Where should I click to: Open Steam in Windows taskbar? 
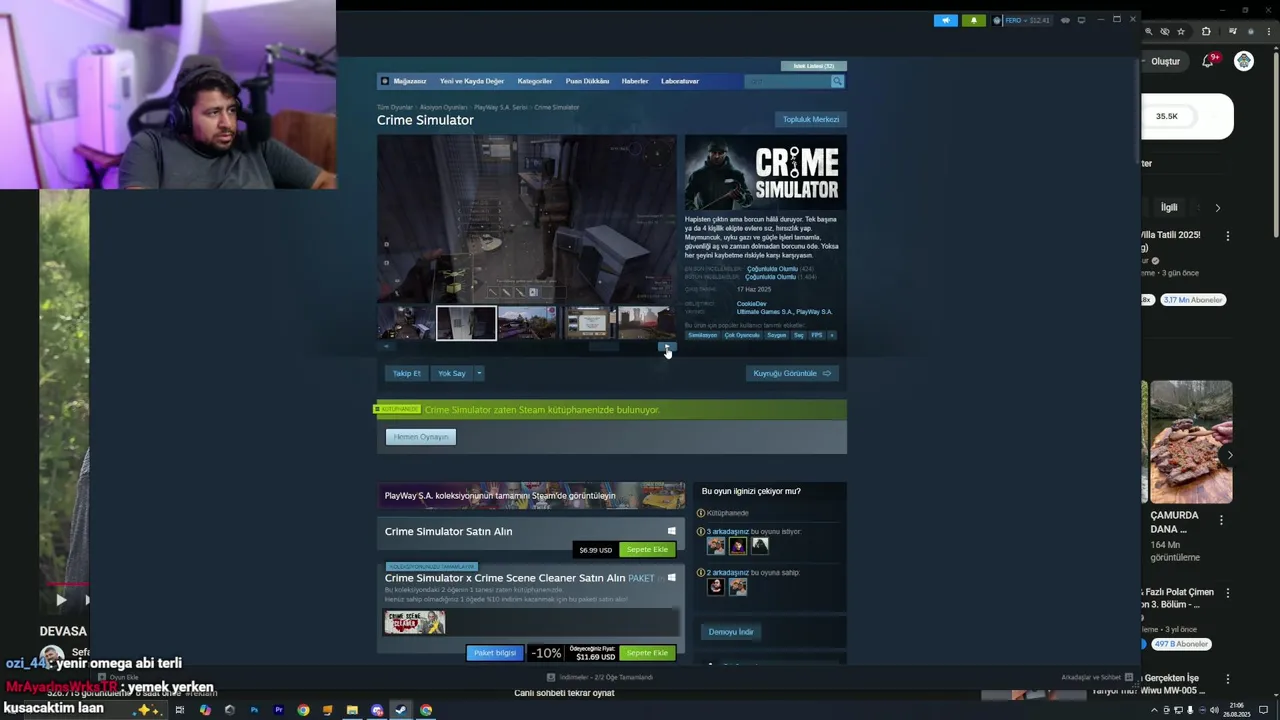[401, 710]
